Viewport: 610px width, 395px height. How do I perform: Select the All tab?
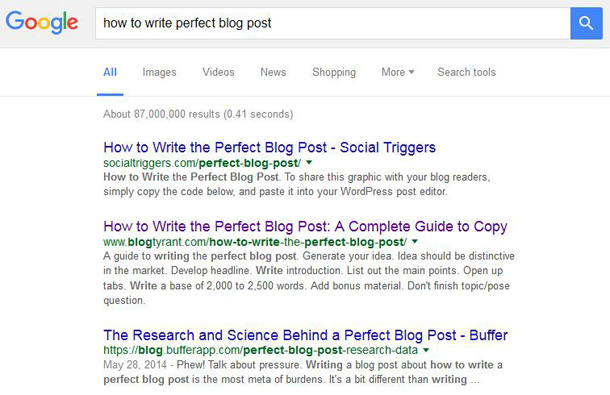tap(110, 72)
